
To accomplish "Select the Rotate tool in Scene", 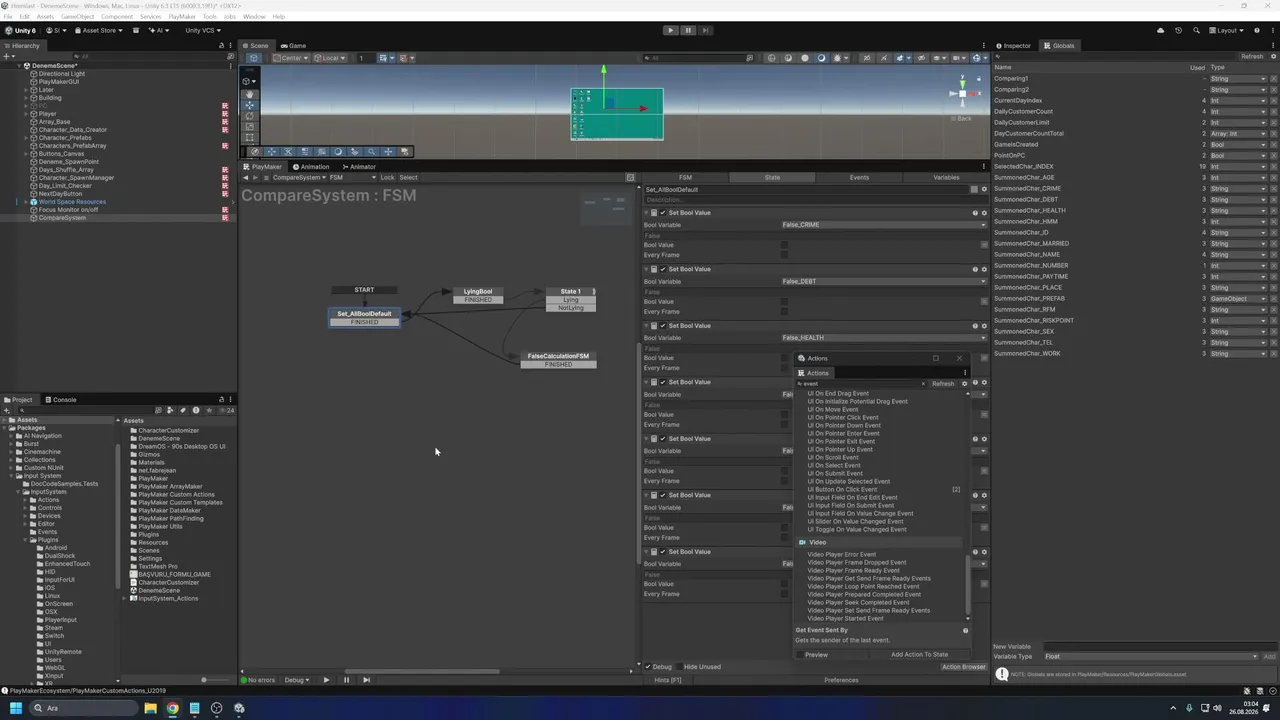I will (250, 116).
